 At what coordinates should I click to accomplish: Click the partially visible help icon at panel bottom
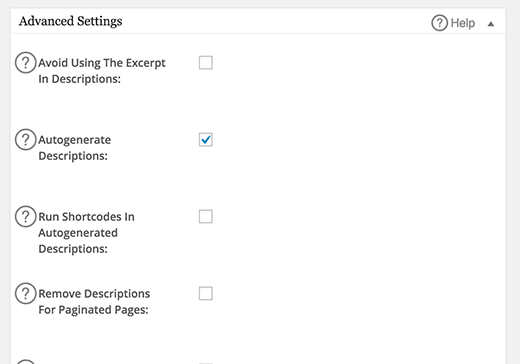point(25,362)
